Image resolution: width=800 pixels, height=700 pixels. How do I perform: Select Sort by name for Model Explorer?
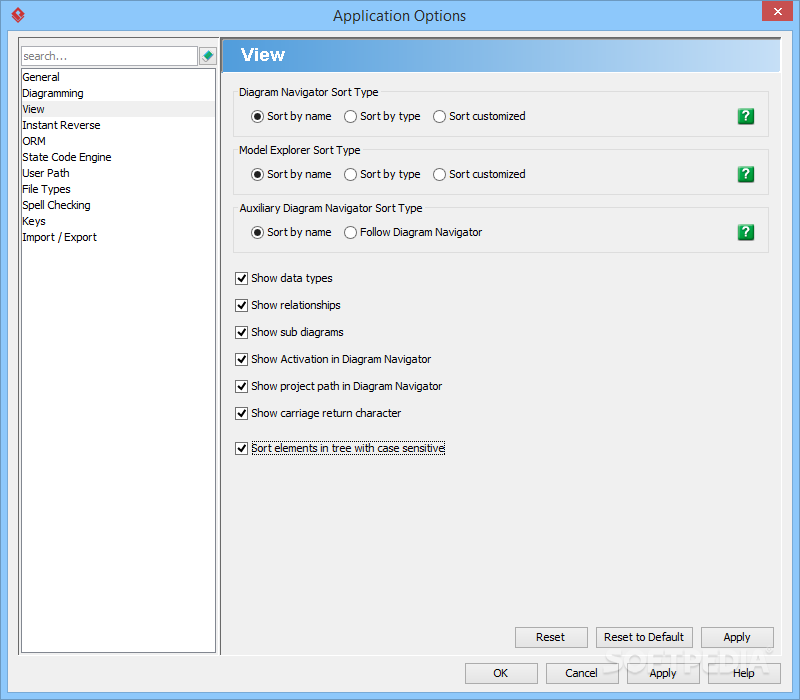291,174
